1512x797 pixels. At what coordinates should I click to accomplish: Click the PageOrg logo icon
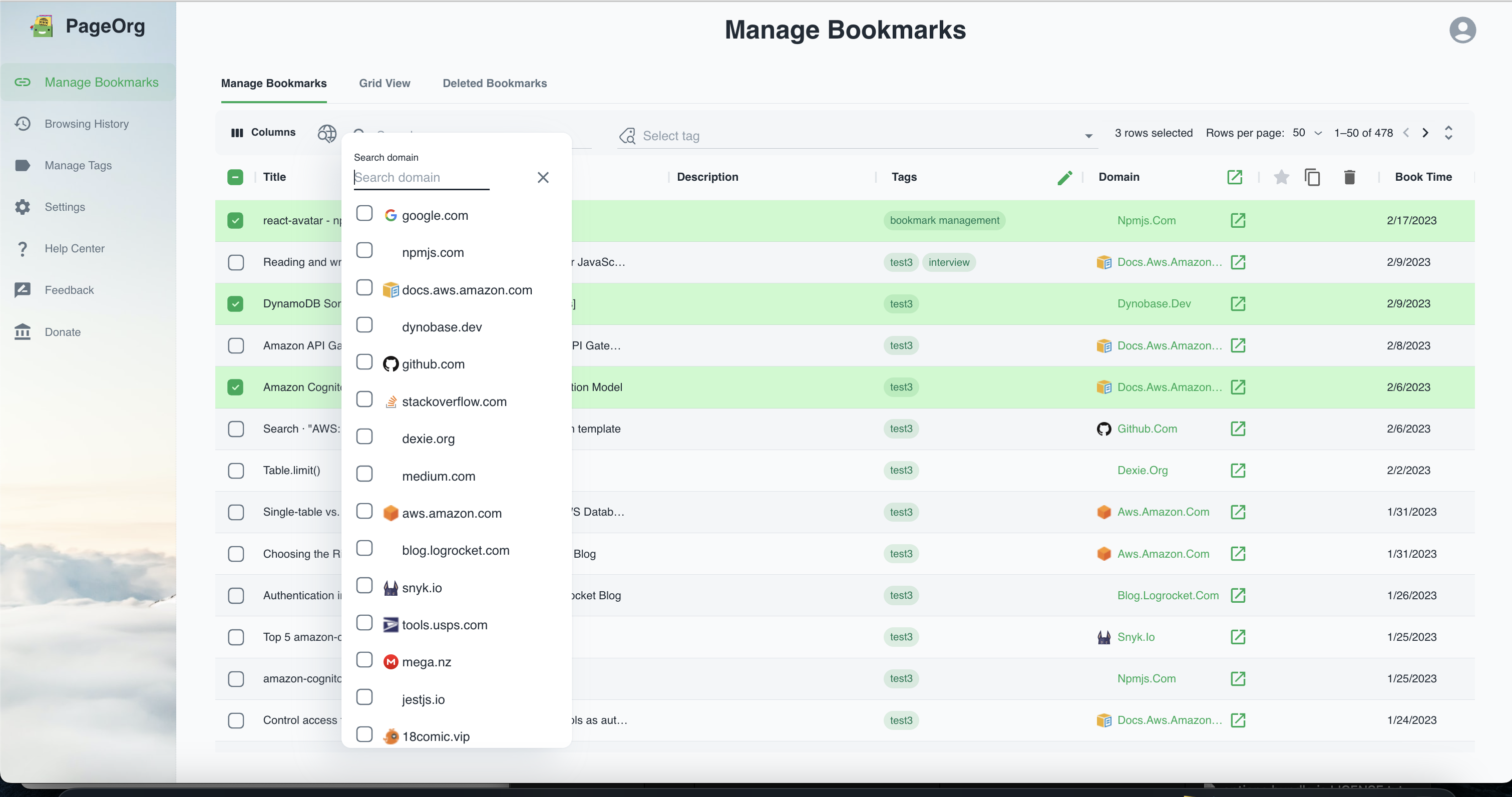(42, 26)
